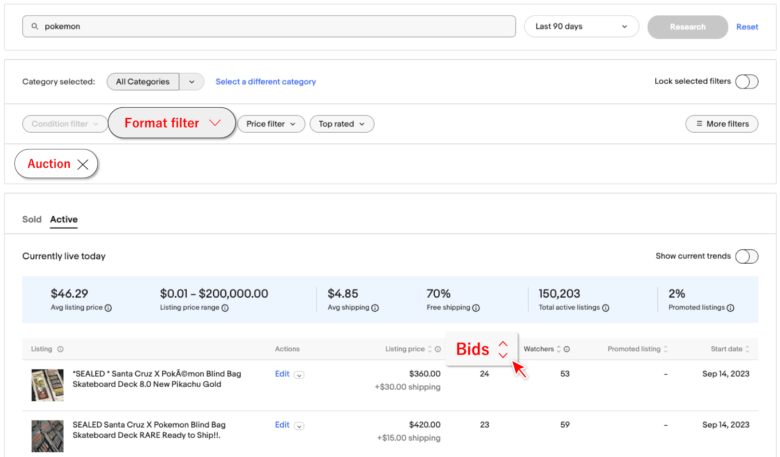Click the search magnifier icon
Viewport: 780px width, 457px height.
pos(35,27)
